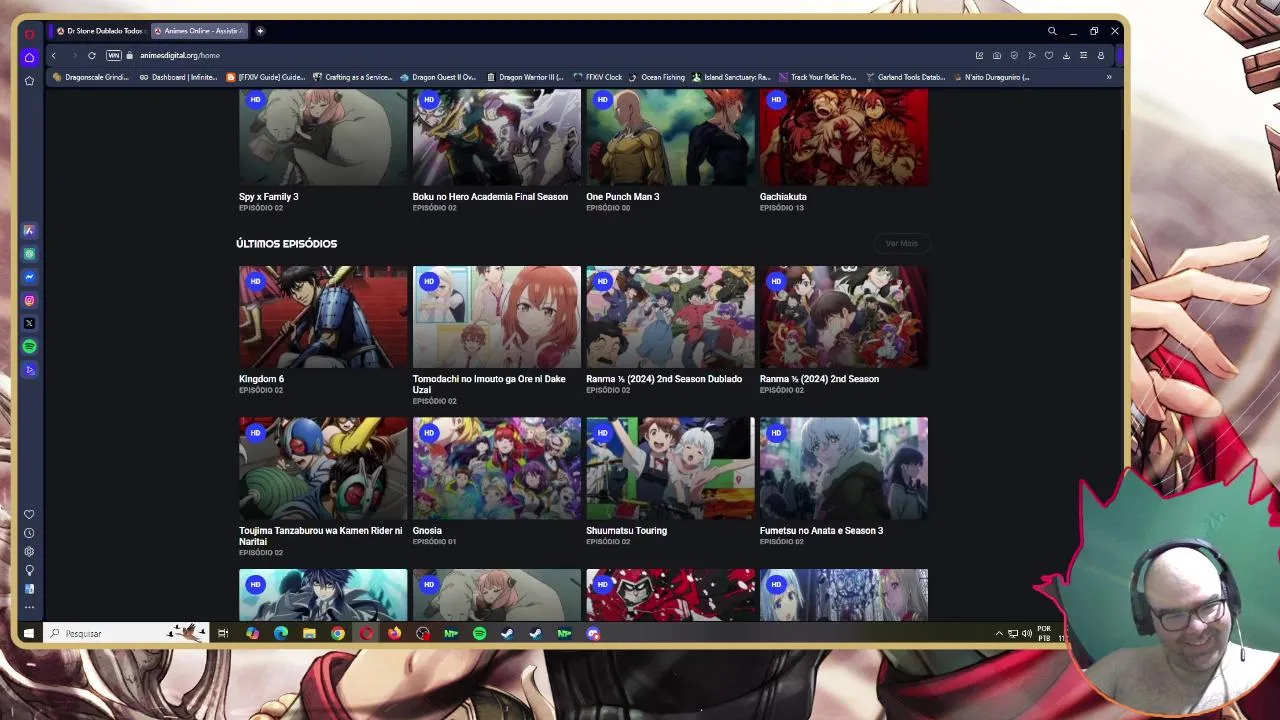This screenshot has width=1280, height=720.
Task: Open Track Your Relic Progress bookmark
Action: tap(817, 77)
